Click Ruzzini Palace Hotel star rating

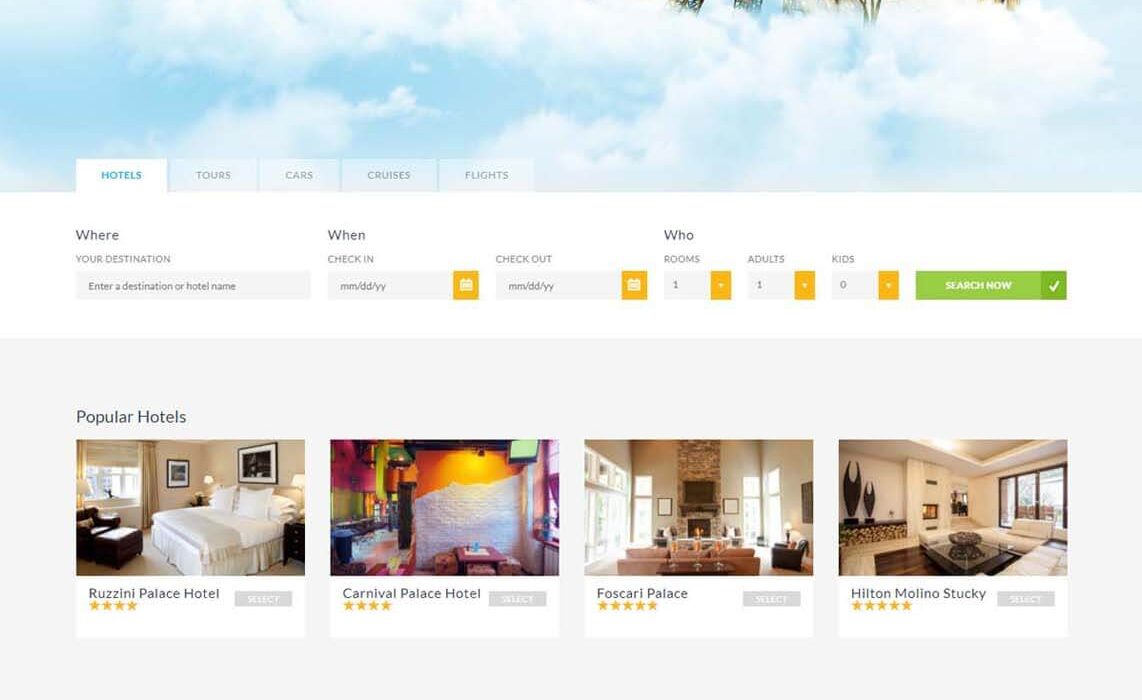click(113, 605)
